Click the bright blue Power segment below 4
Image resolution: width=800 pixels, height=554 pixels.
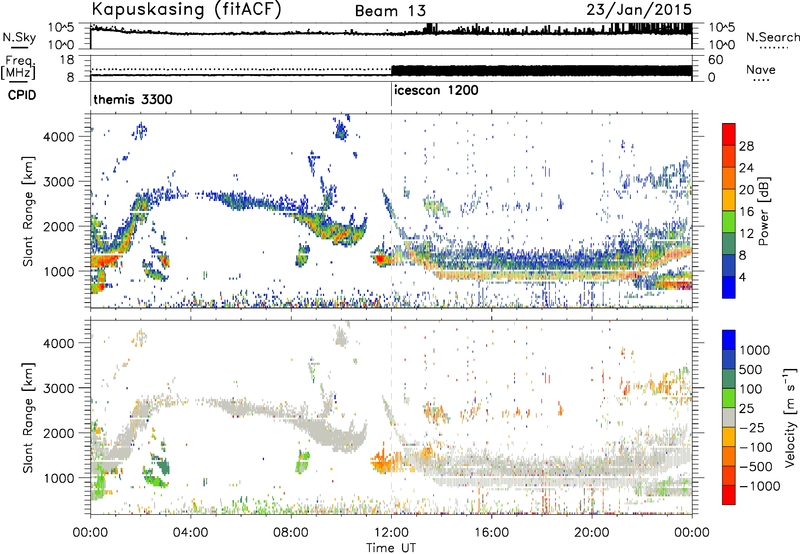pyautogui.click(x=729, y=287)
